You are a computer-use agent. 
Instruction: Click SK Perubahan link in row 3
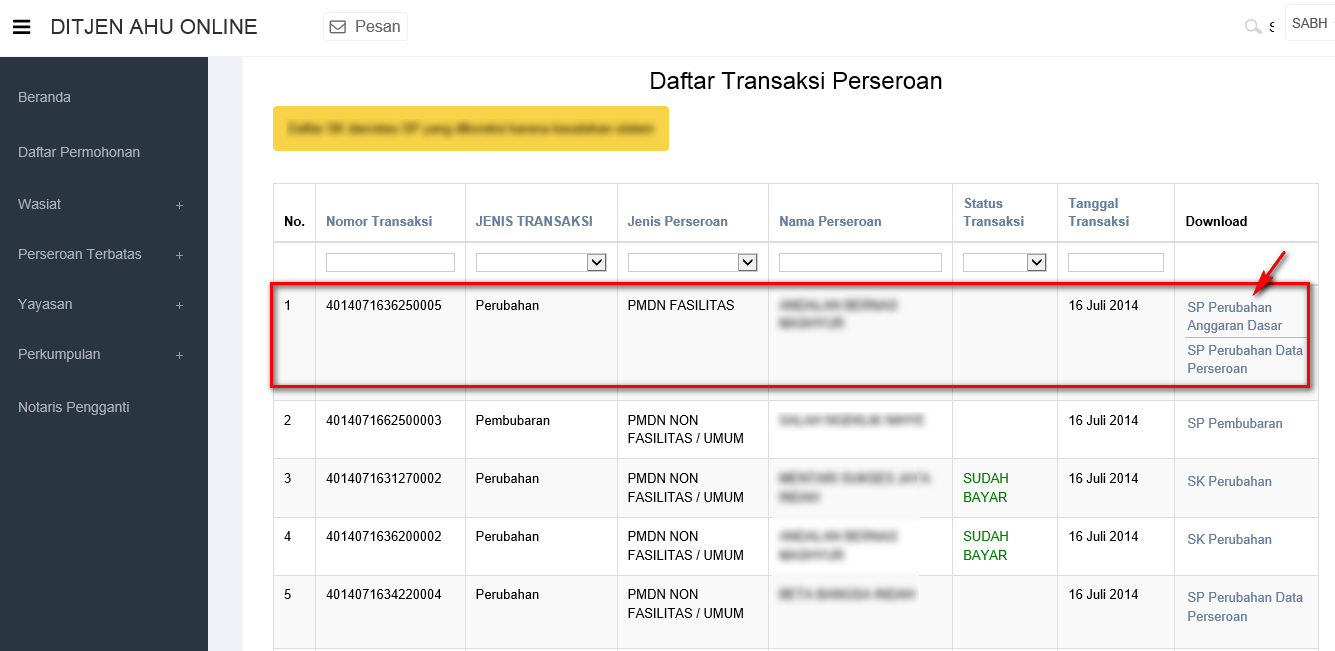(x=1229, y=481)
